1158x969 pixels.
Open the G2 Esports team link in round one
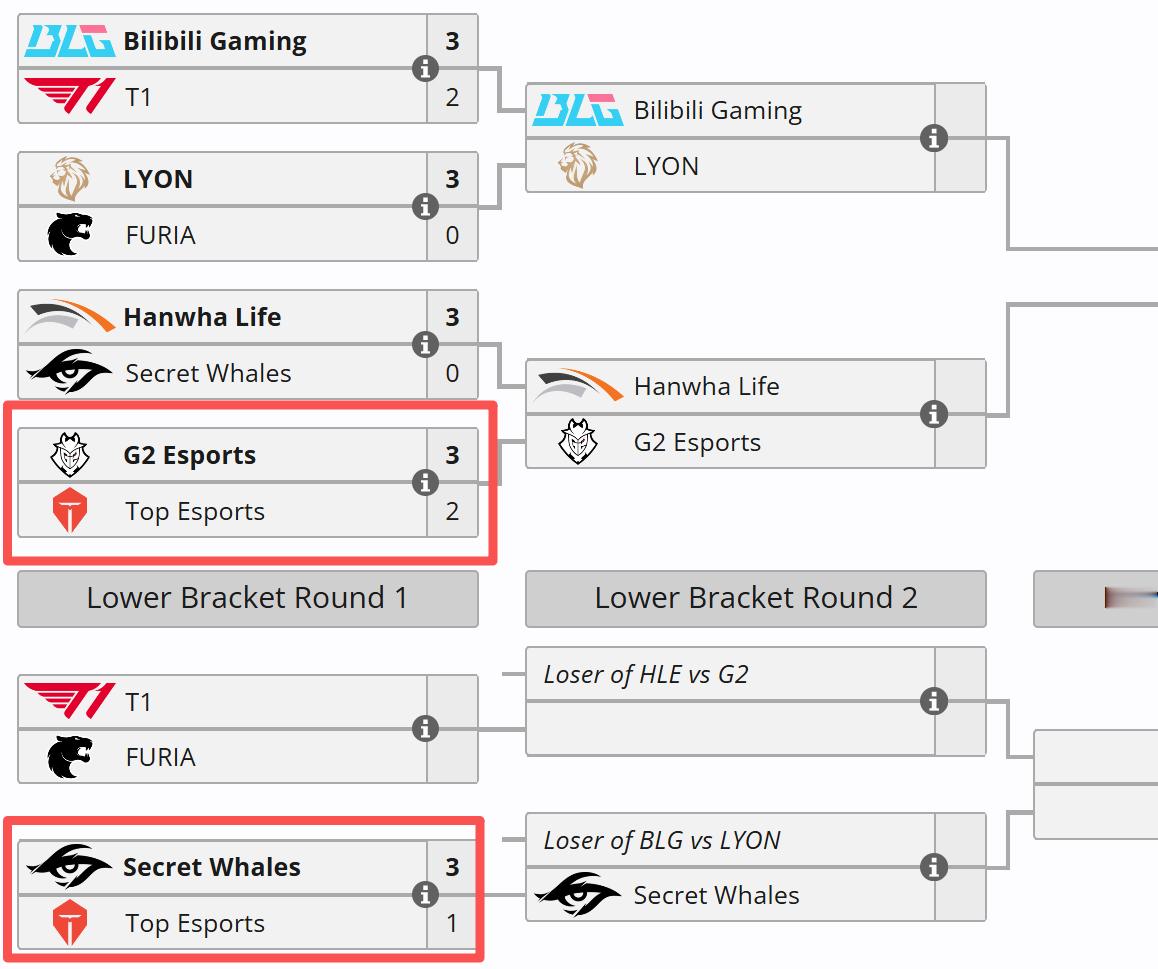[190, 456]
